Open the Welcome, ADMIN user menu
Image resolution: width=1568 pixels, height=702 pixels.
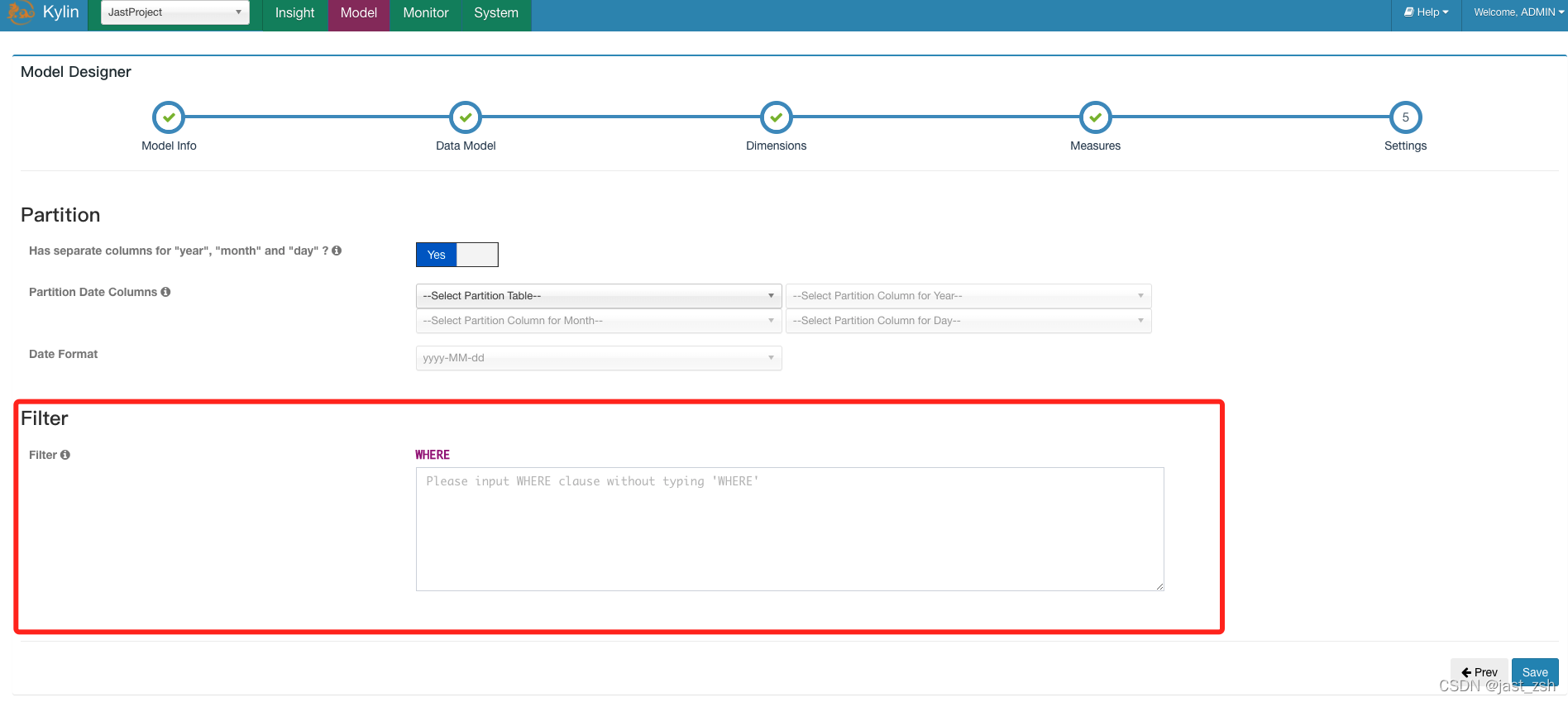tap(1518, 12)
